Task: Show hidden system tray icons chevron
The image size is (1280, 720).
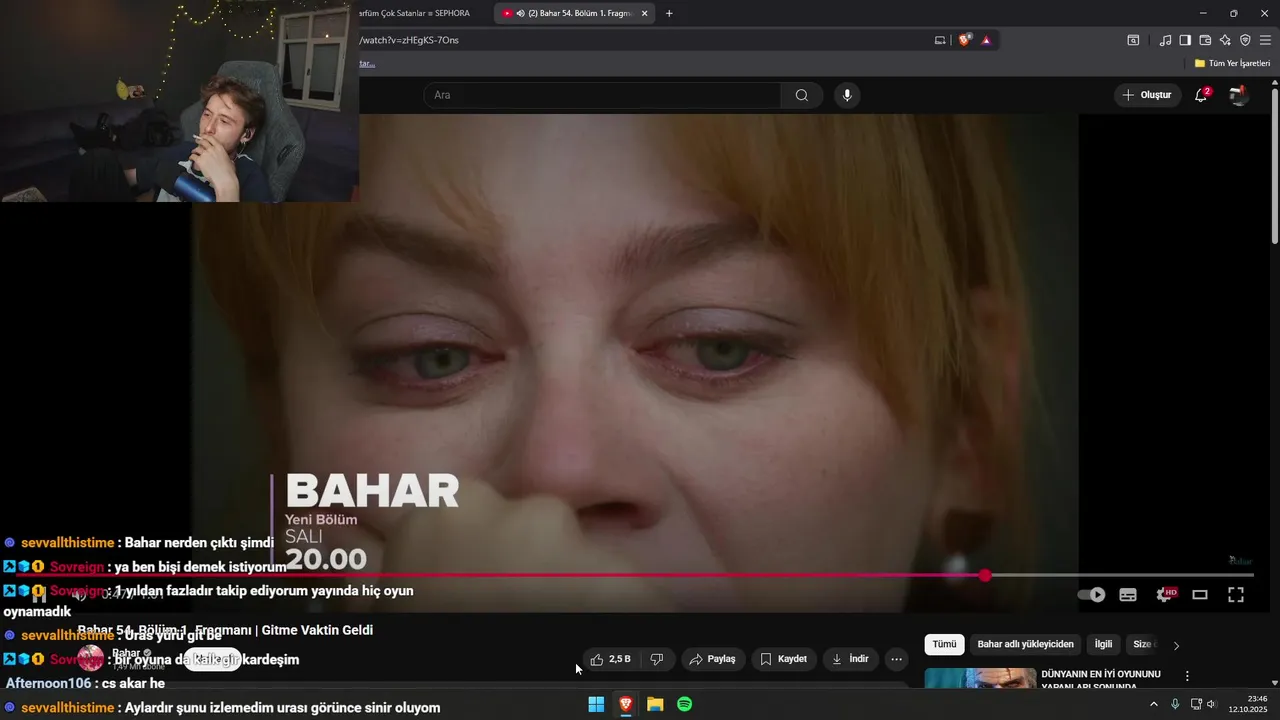Action: click(1153, 704)
